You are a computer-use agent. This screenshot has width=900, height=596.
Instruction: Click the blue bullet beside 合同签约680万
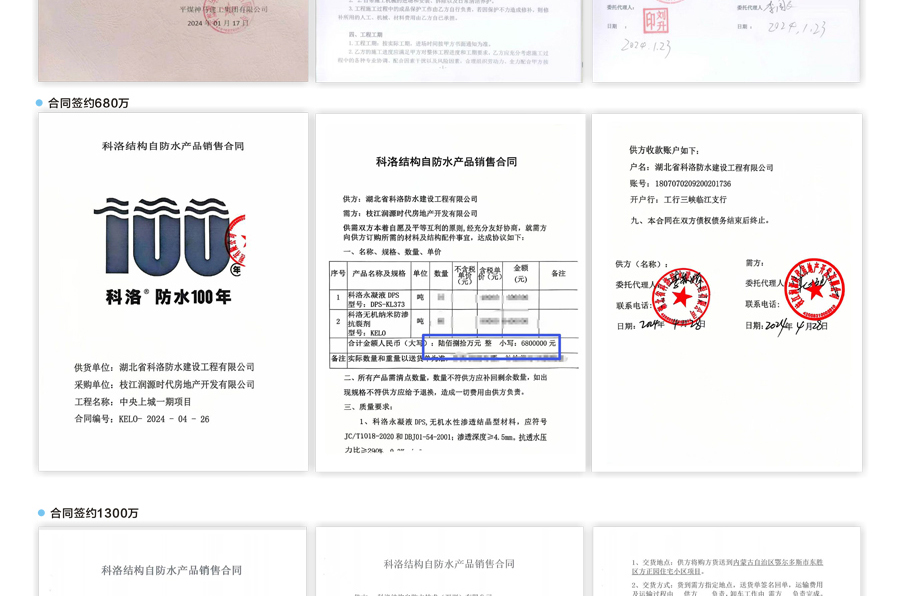tap(39, 103)
